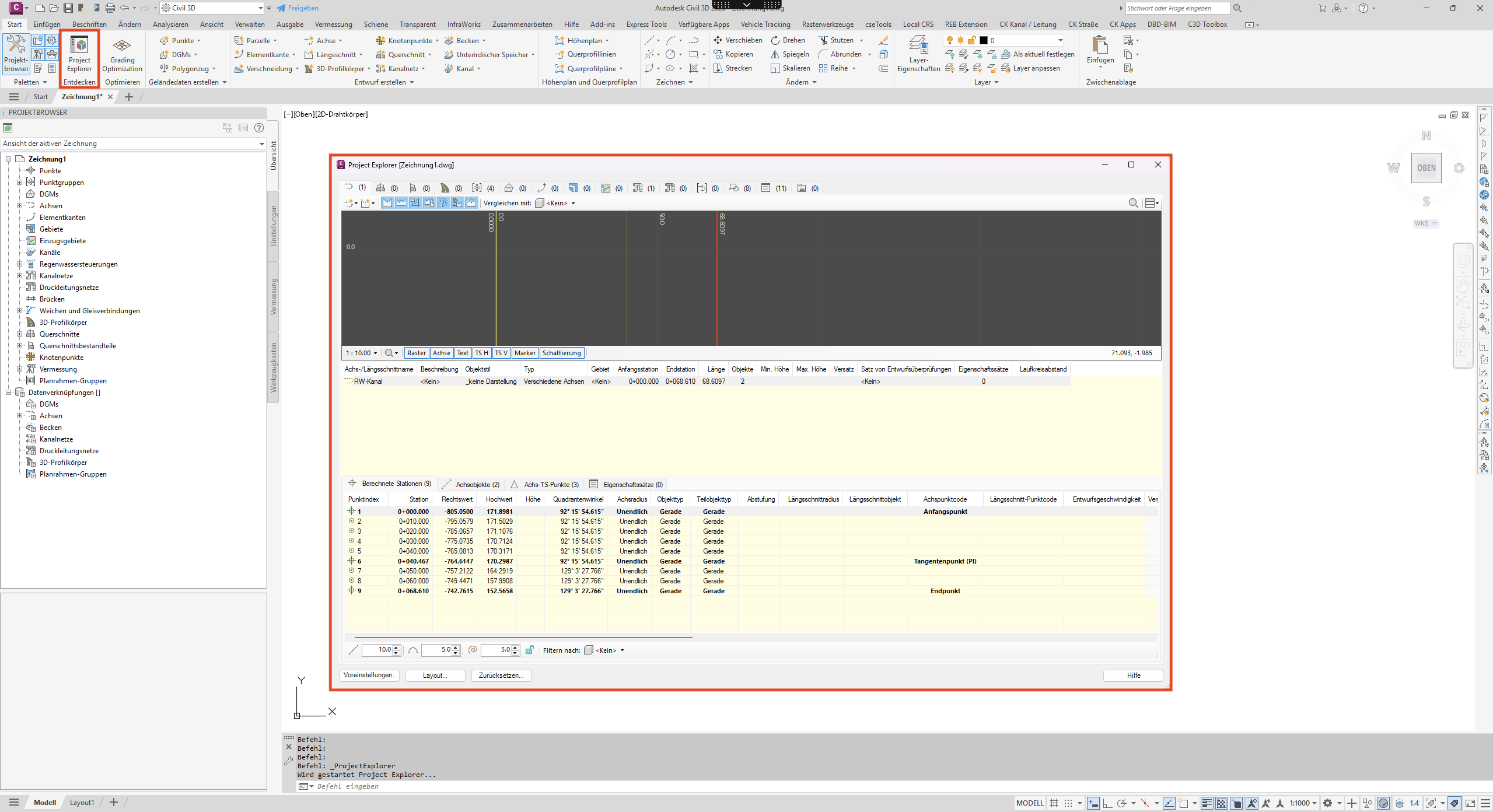Click the Tangentenpunkt (PI) station row 6
Viewport: 1493px width, 812px height.
pyautogui.click(x=751, y=561)
